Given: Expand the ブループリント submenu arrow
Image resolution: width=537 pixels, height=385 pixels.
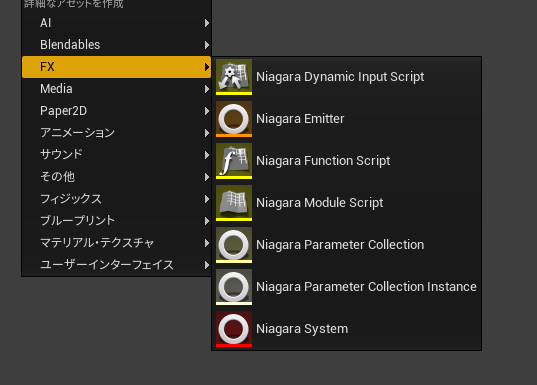Looking at the screenshot, I should pos(207,221).
